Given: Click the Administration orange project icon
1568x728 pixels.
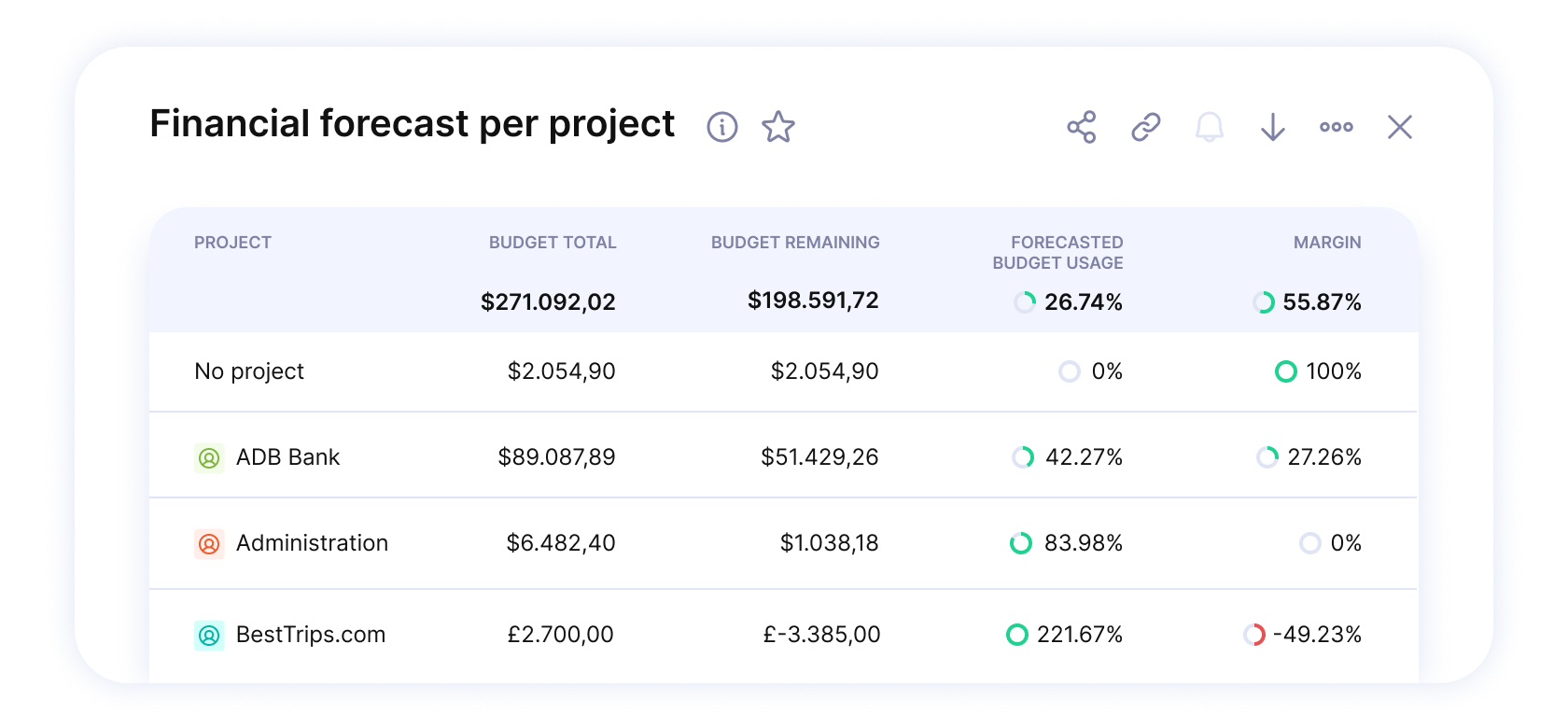Looking at the screenshot, I should click(x=209, y=544).
